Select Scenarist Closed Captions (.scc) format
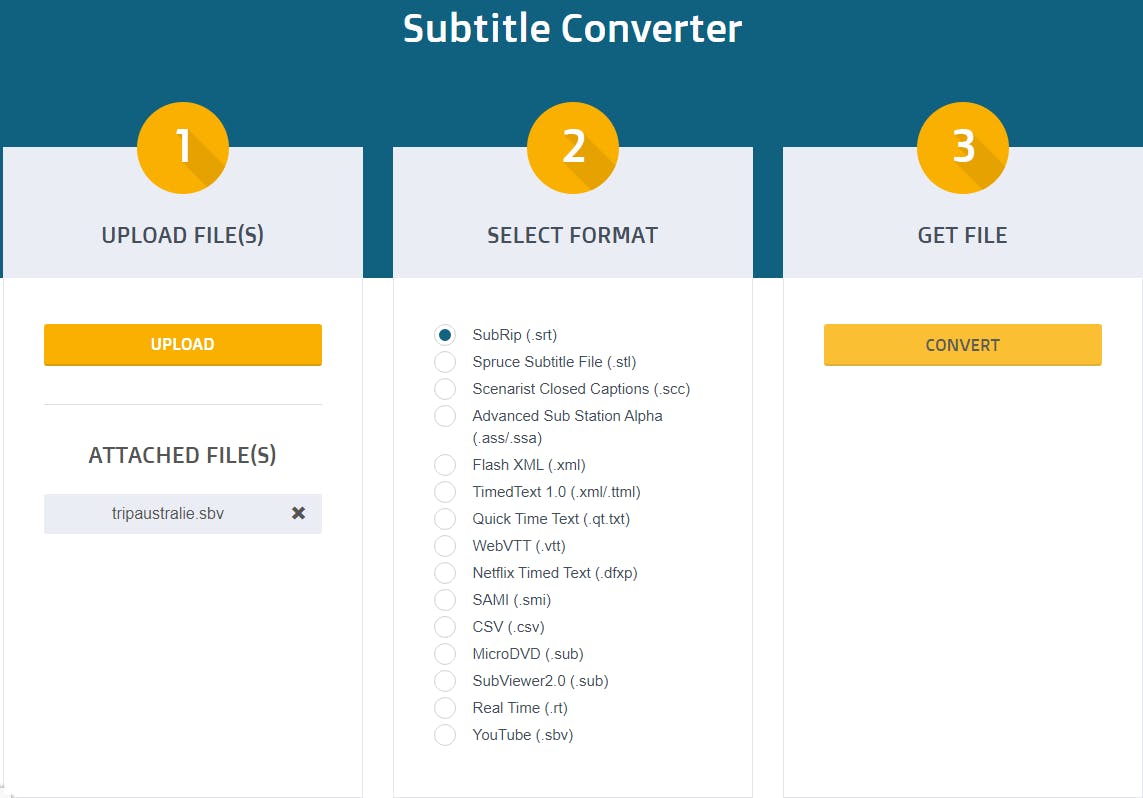This screenshot has width=1143, height=798. tap(445, 389)
